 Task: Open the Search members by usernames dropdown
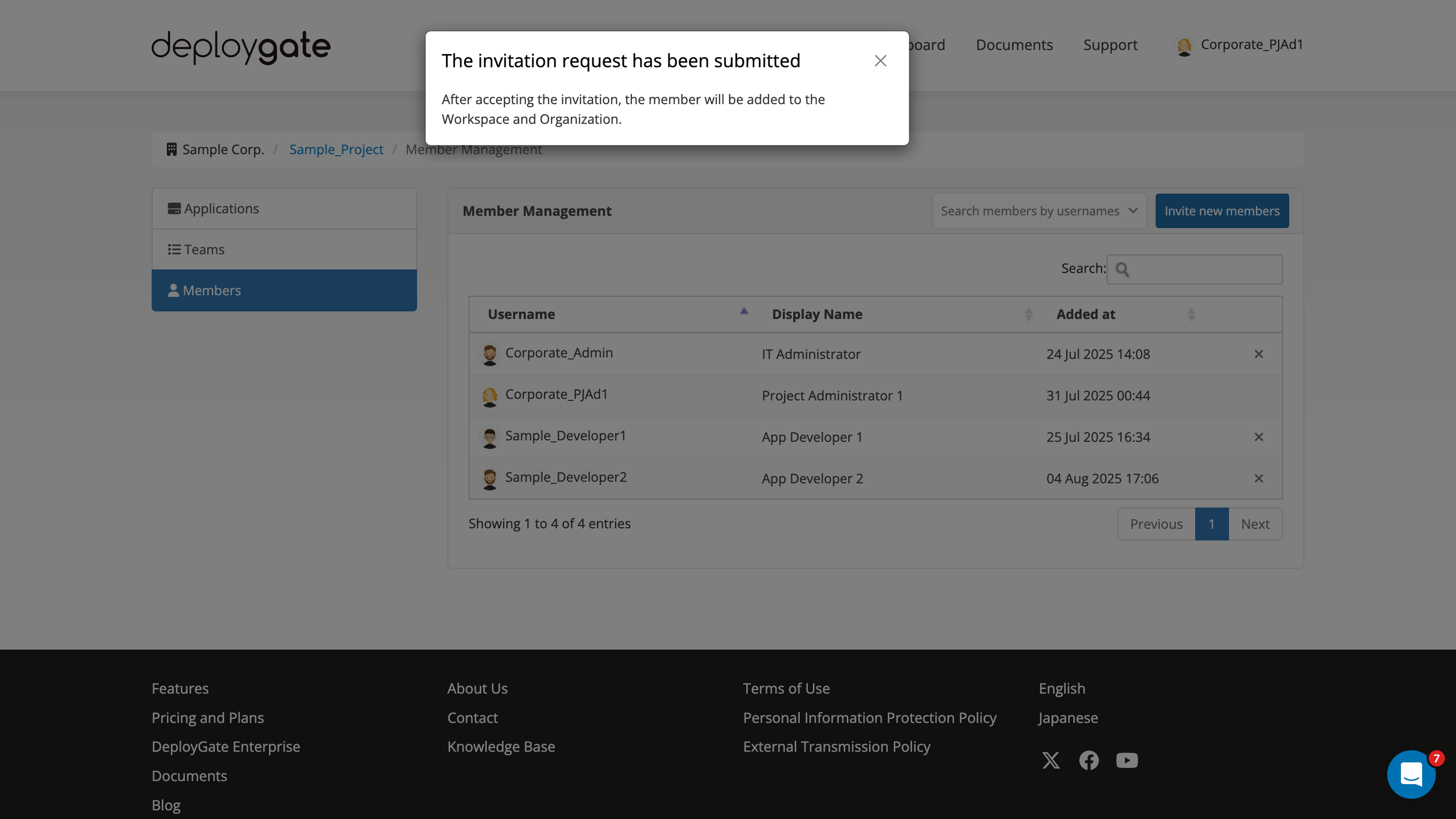pos(1039,210)
